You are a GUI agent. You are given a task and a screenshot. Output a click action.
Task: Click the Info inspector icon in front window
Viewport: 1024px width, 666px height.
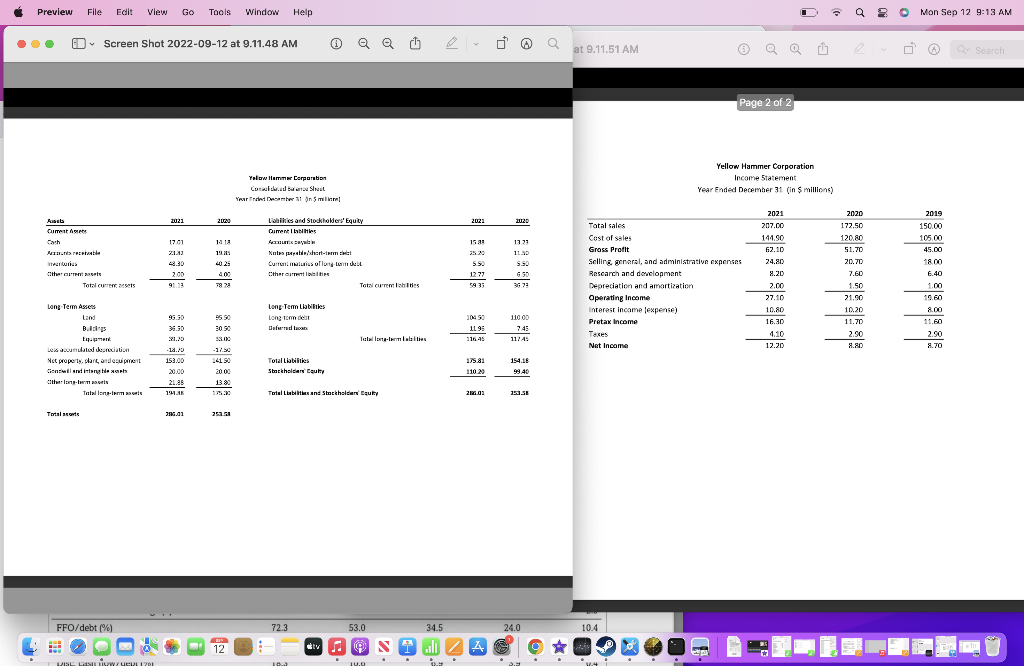click(336, 44)
